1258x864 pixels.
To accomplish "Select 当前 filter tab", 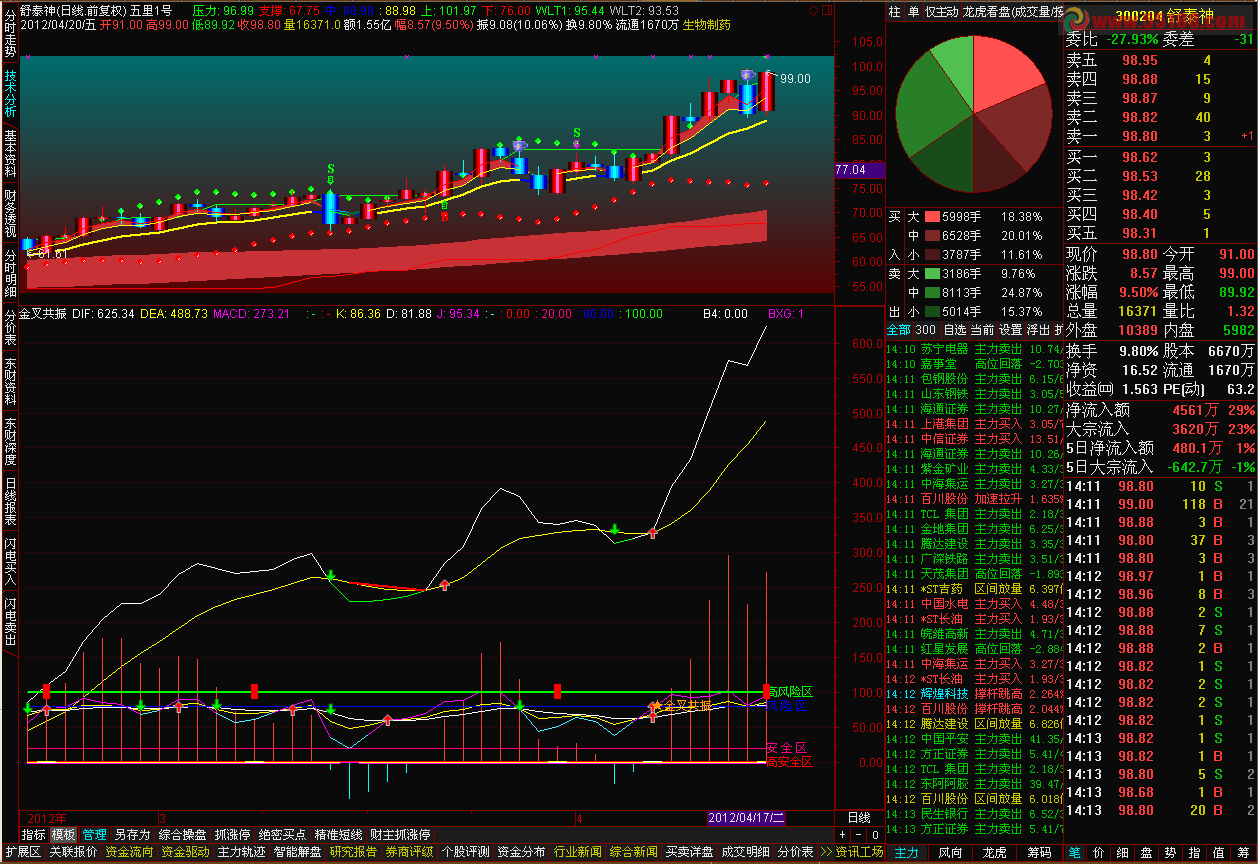I will click(983, 329).
